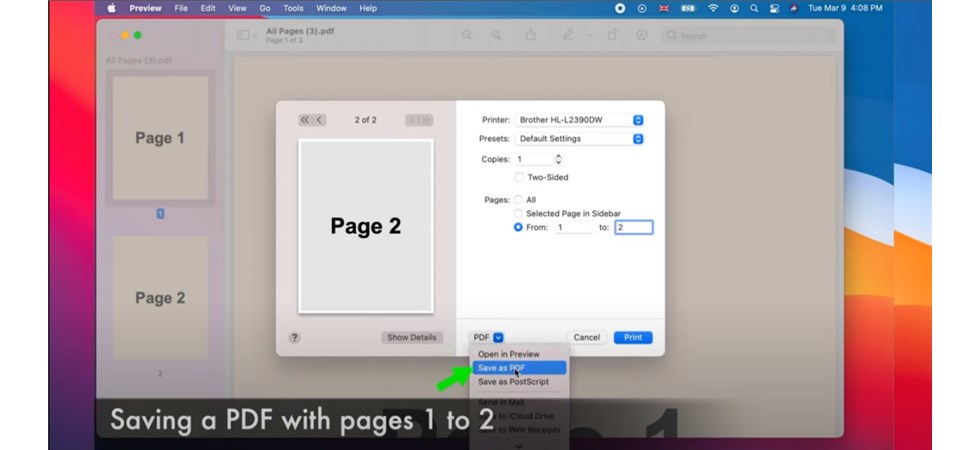This screenshot has height=450, width=980.
Task: Open the Printer dropdown Brother HL-L2390DW
Action: click(579, 120)
